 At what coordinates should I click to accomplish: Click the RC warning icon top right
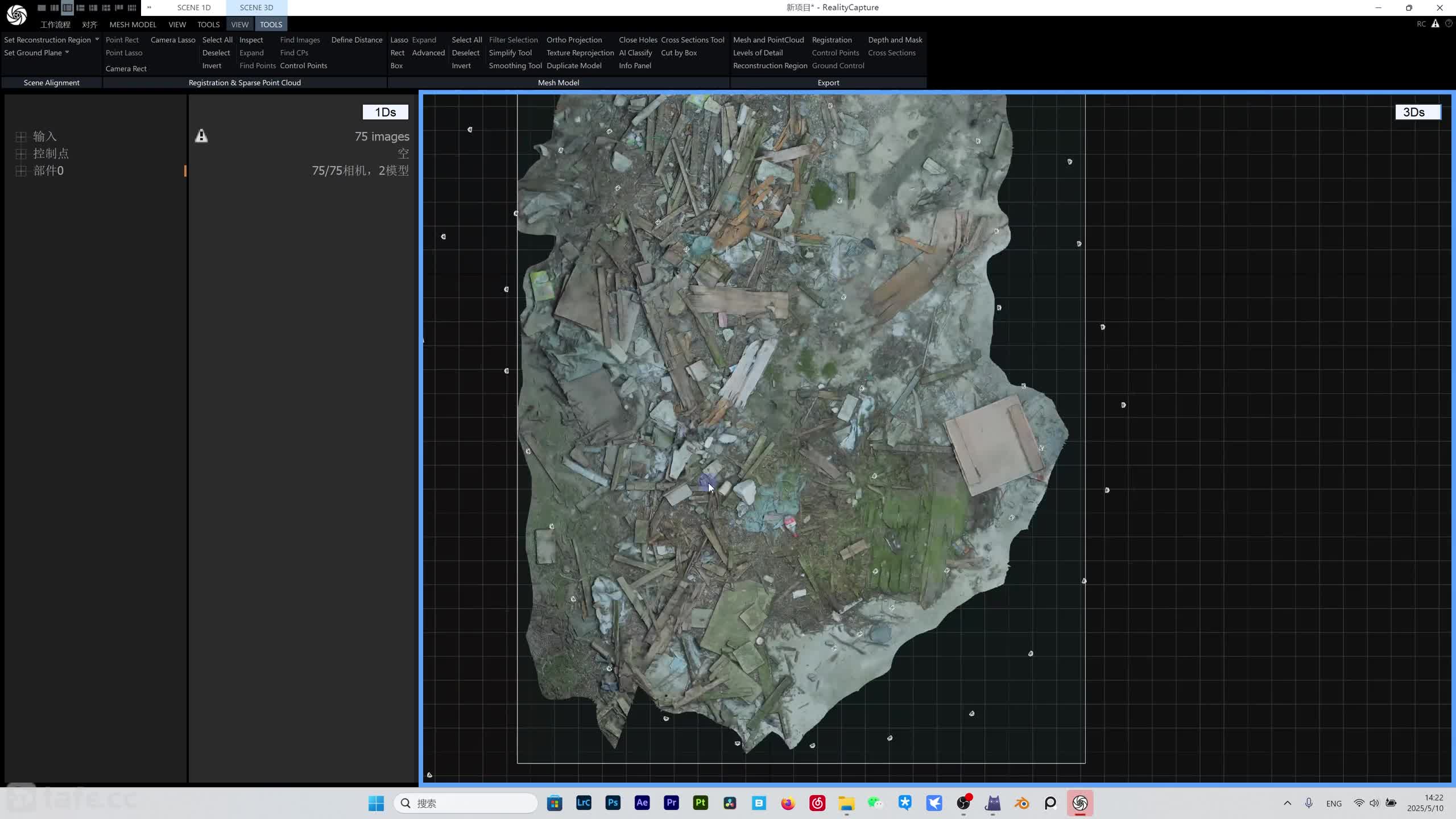[1436, 24]
